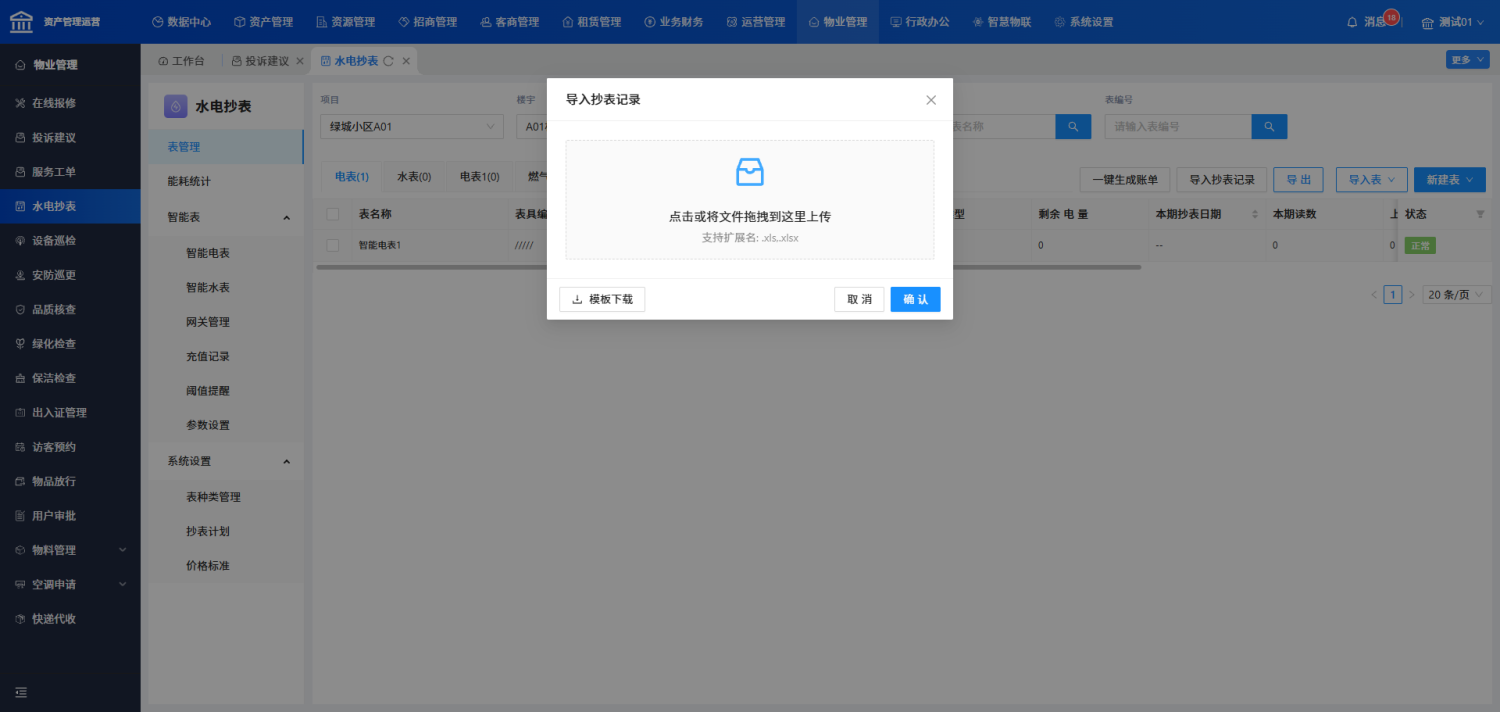
Task: Click the 确认 button in dialog
Action: (915, 299)
